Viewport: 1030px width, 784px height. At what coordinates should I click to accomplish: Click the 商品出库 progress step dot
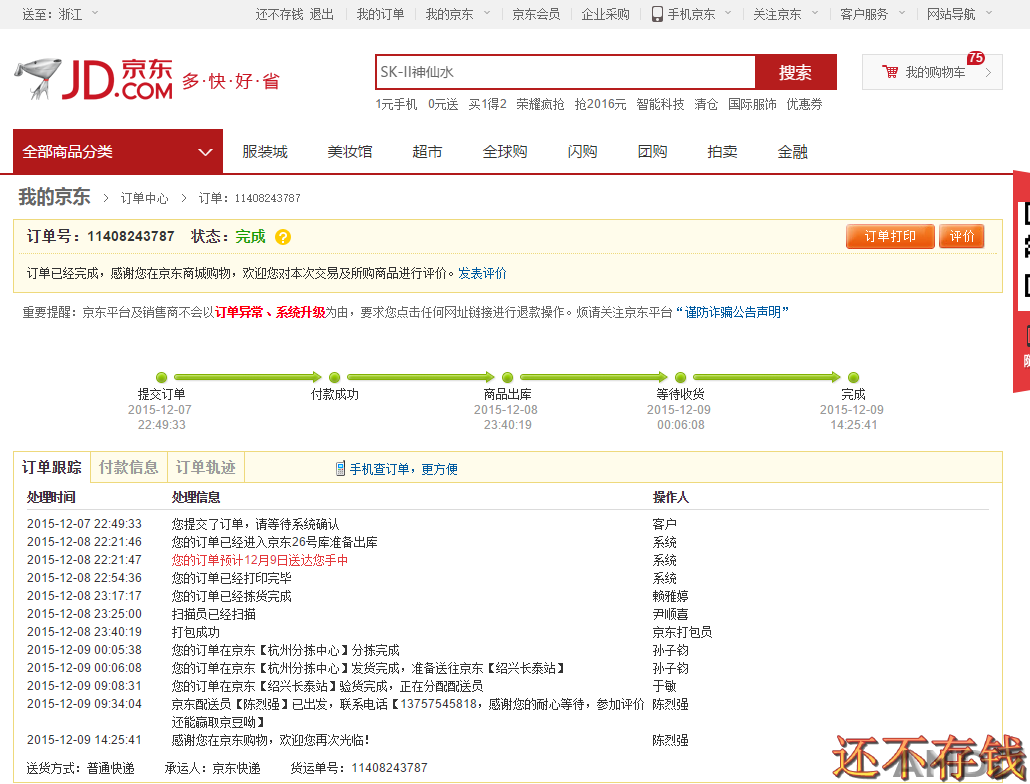tap(507, 377)
